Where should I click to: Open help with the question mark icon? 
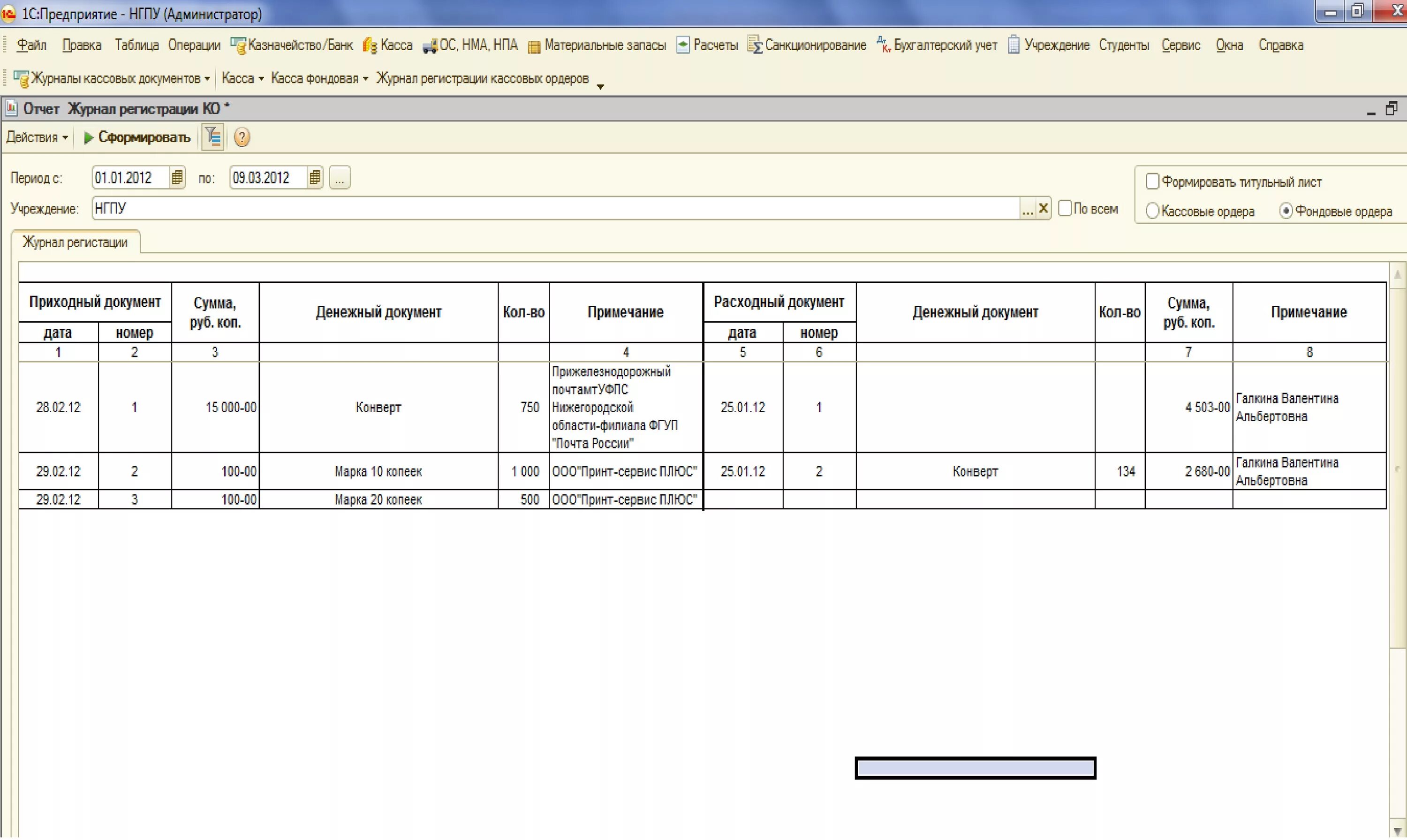(x=242, y=137)
